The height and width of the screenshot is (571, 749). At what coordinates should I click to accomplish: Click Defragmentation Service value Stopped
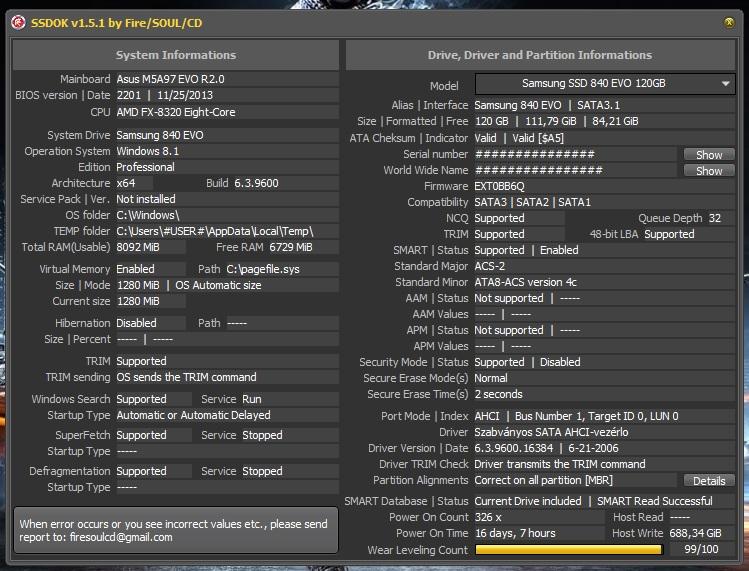click(x=262, y=471)
